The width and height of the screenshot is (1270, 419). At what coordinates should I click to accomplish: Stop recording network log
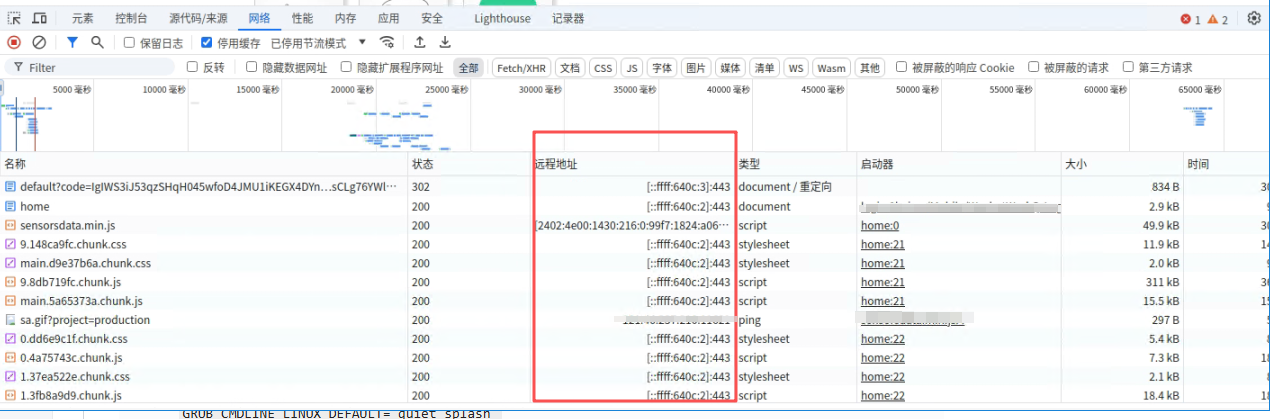point(14,42)
